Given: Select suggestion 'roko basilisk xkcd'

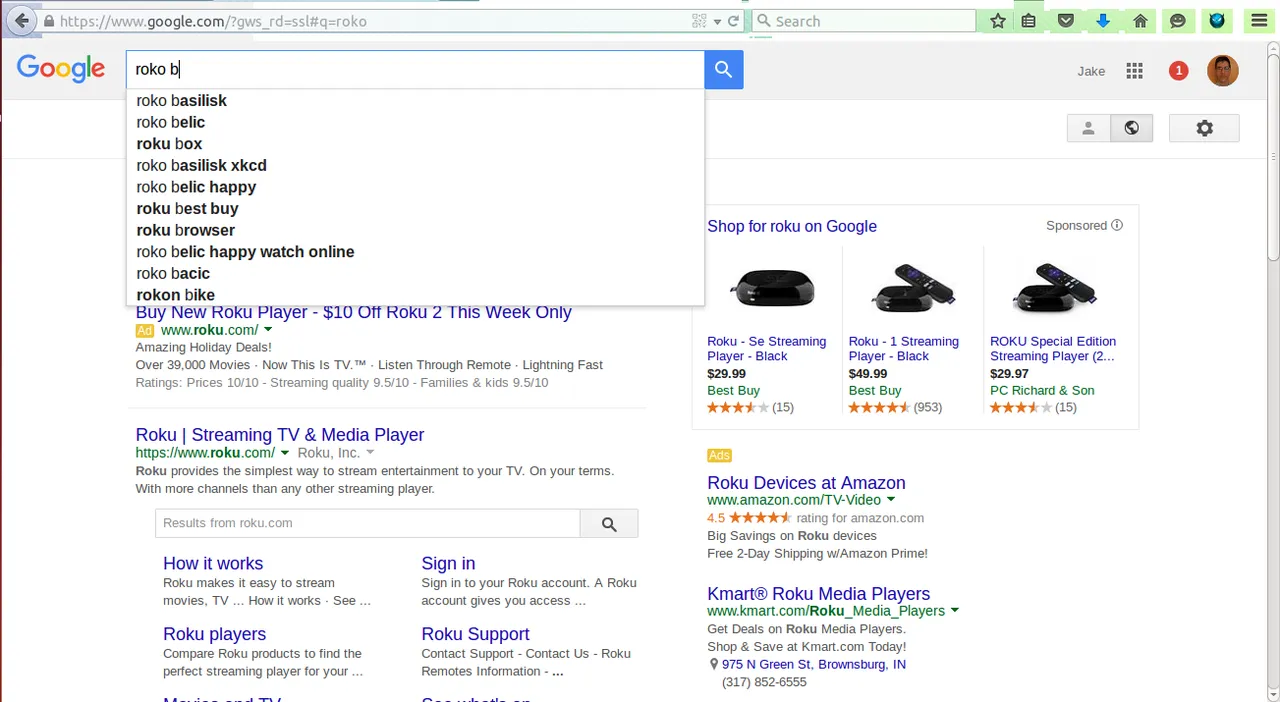Looking at the screenshot, I should pyautogui.click(x=415, y=165).
